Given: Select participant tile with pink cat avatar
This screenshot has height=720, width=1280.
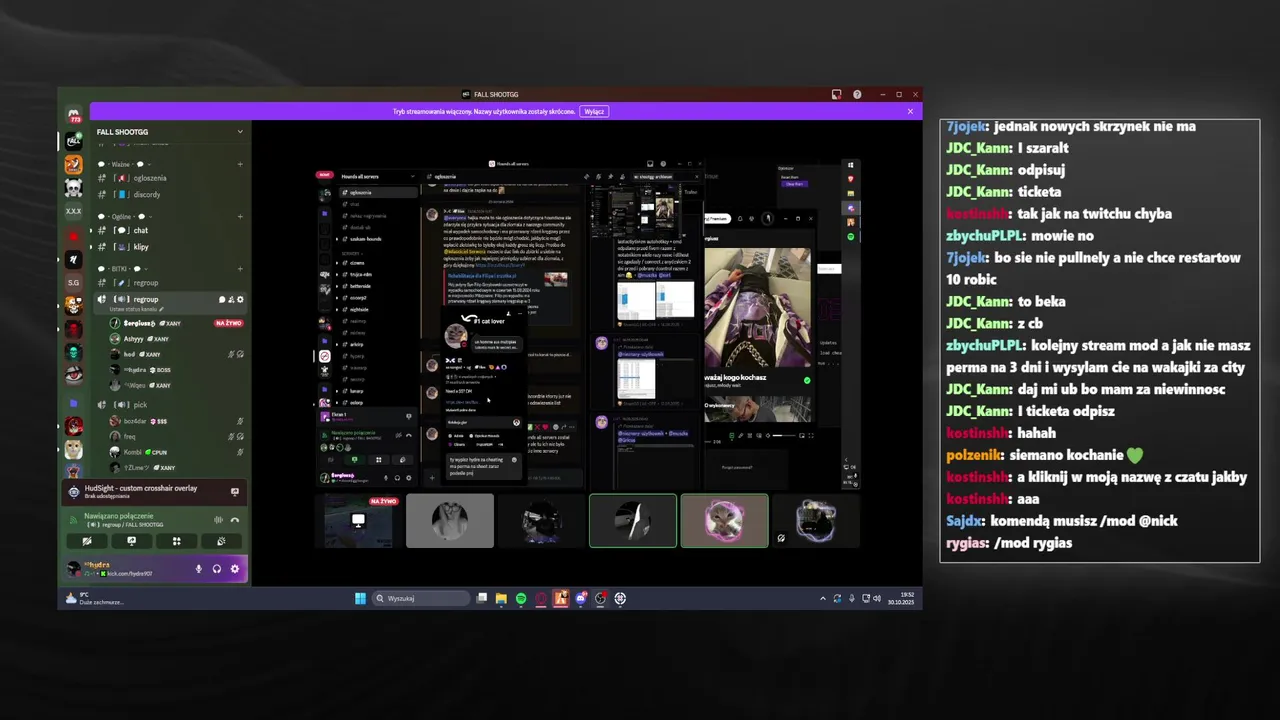Looking at the screenshot, I should pos(724,521).
